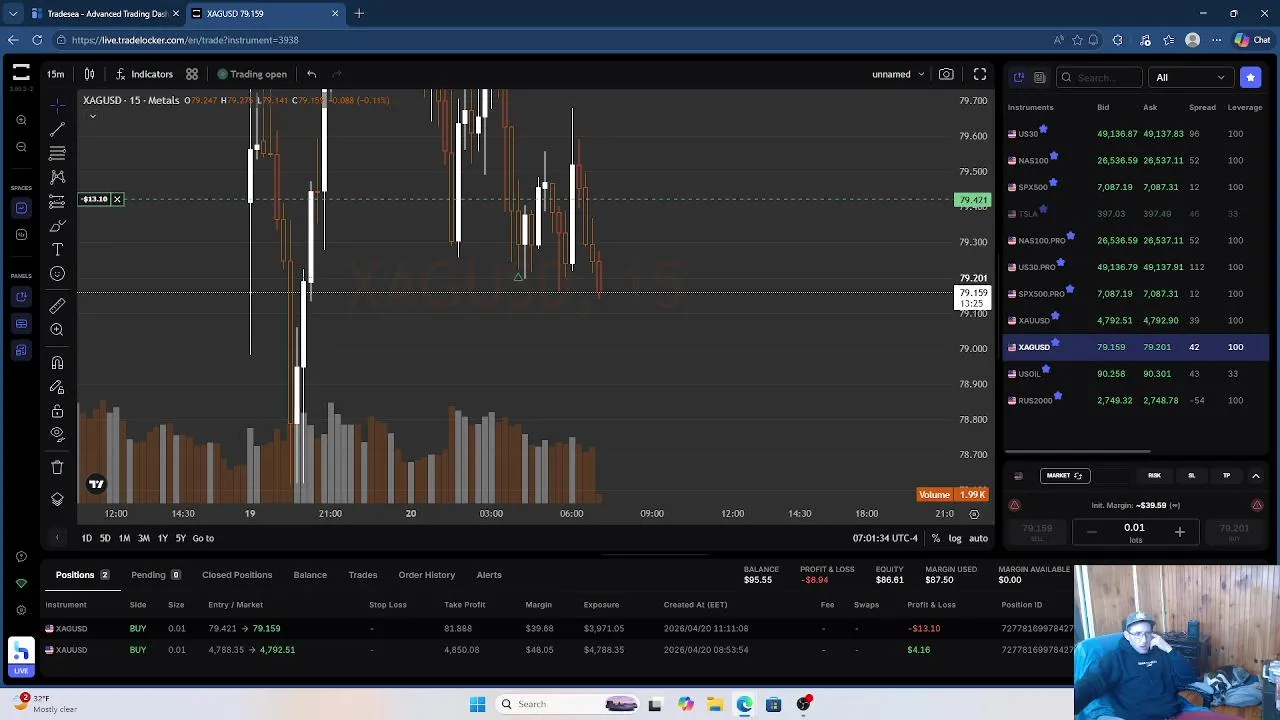Set chart range to 5Y
This screenshot has width=1280, height=720.
tap(181, 538)
